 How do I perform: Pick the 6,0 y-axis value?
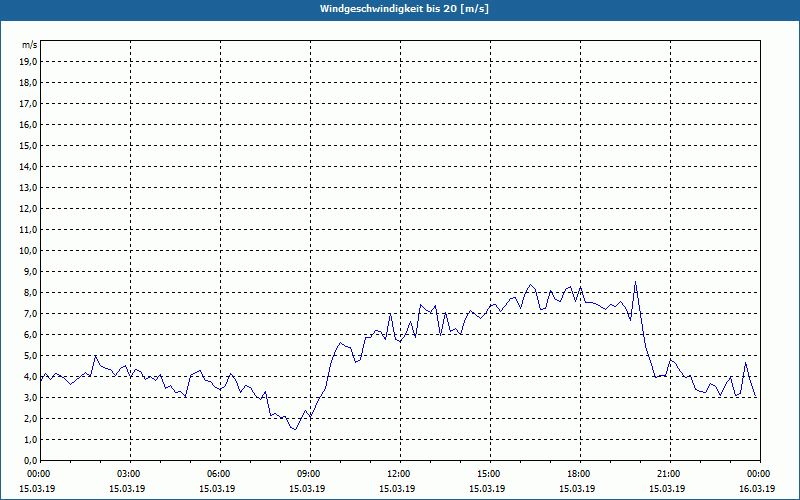30,335
